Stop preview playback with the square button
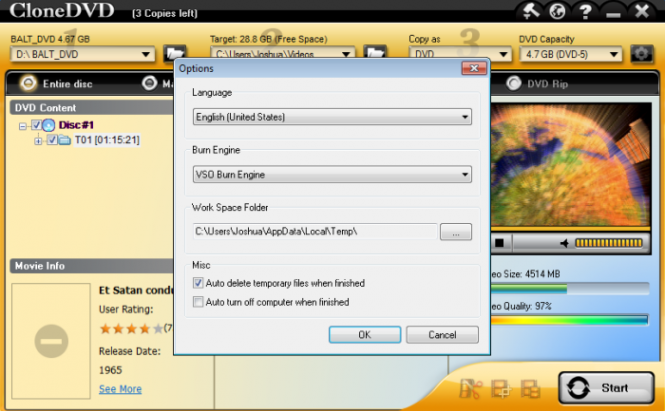 (500, 243)
